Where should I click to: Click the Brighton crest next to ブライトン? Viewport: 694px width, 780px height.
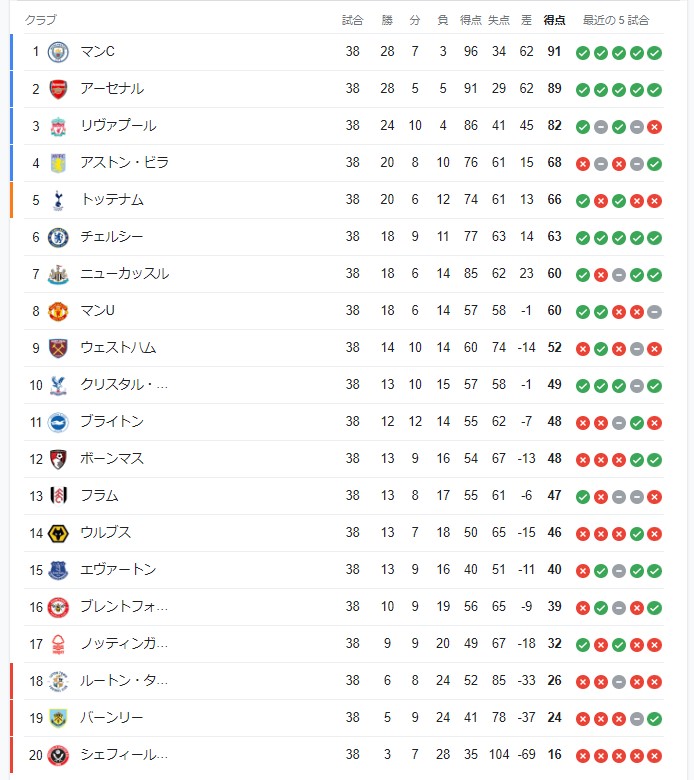click(x=58, y=423)
